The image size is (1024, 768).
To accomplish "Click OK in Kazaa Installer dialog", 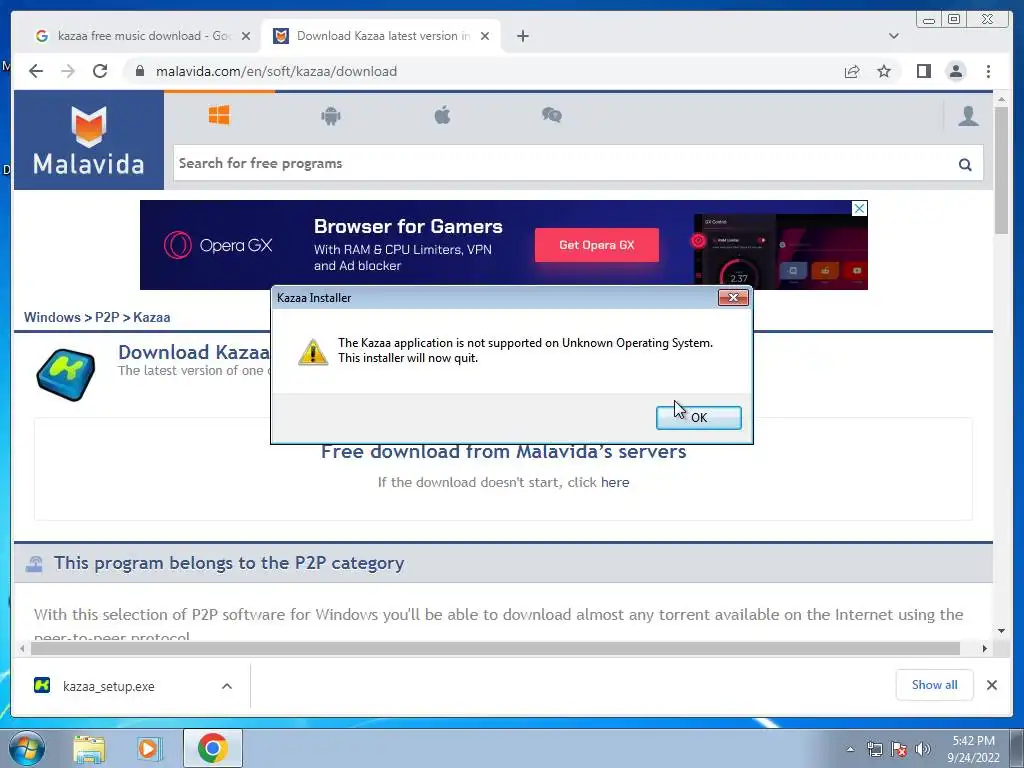I will (698, 417).
